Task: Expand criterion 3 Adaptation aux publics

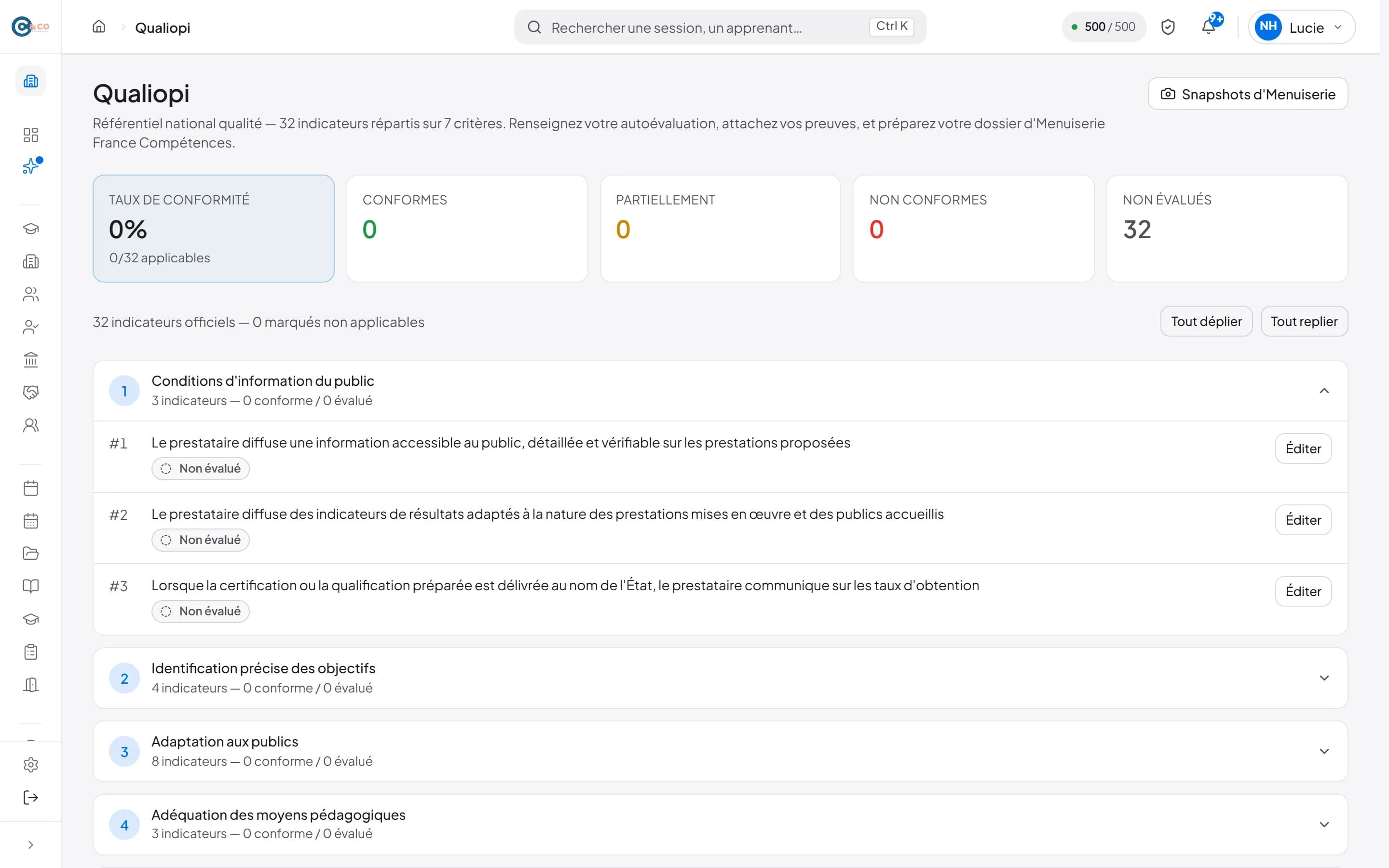Action: coord(1324,751)
